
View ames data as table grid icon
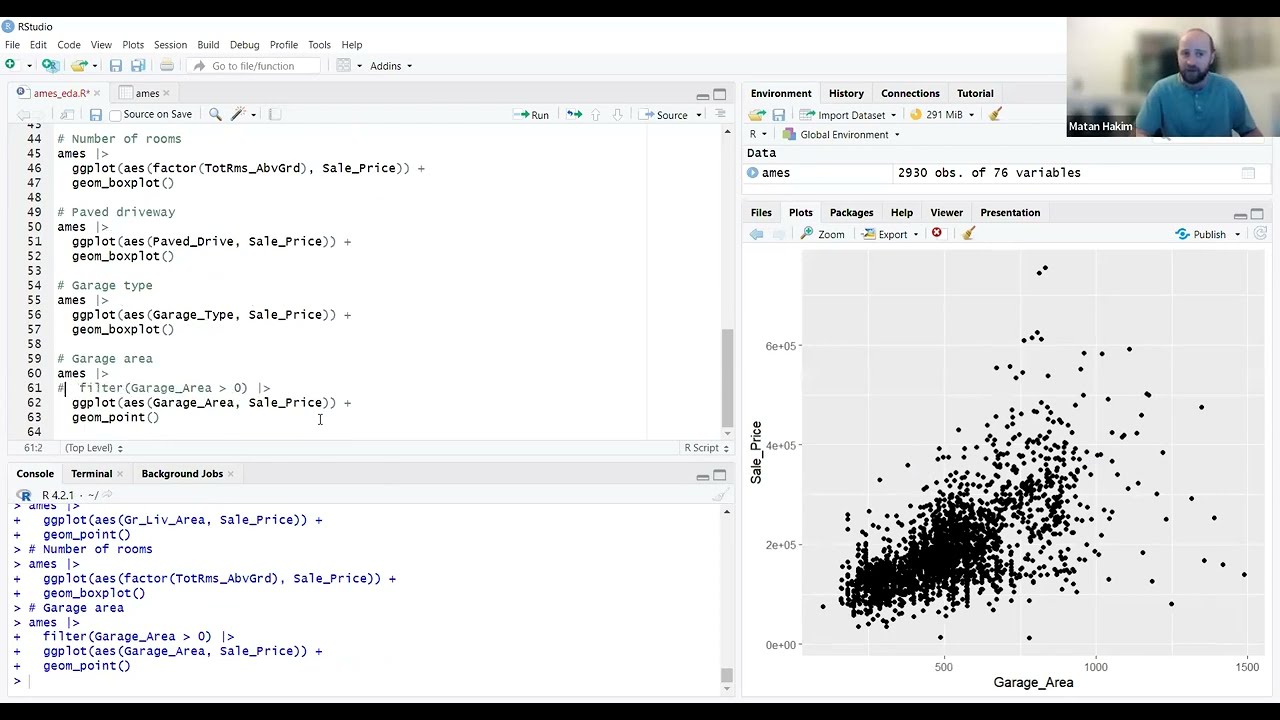(x=1248, y=173)
